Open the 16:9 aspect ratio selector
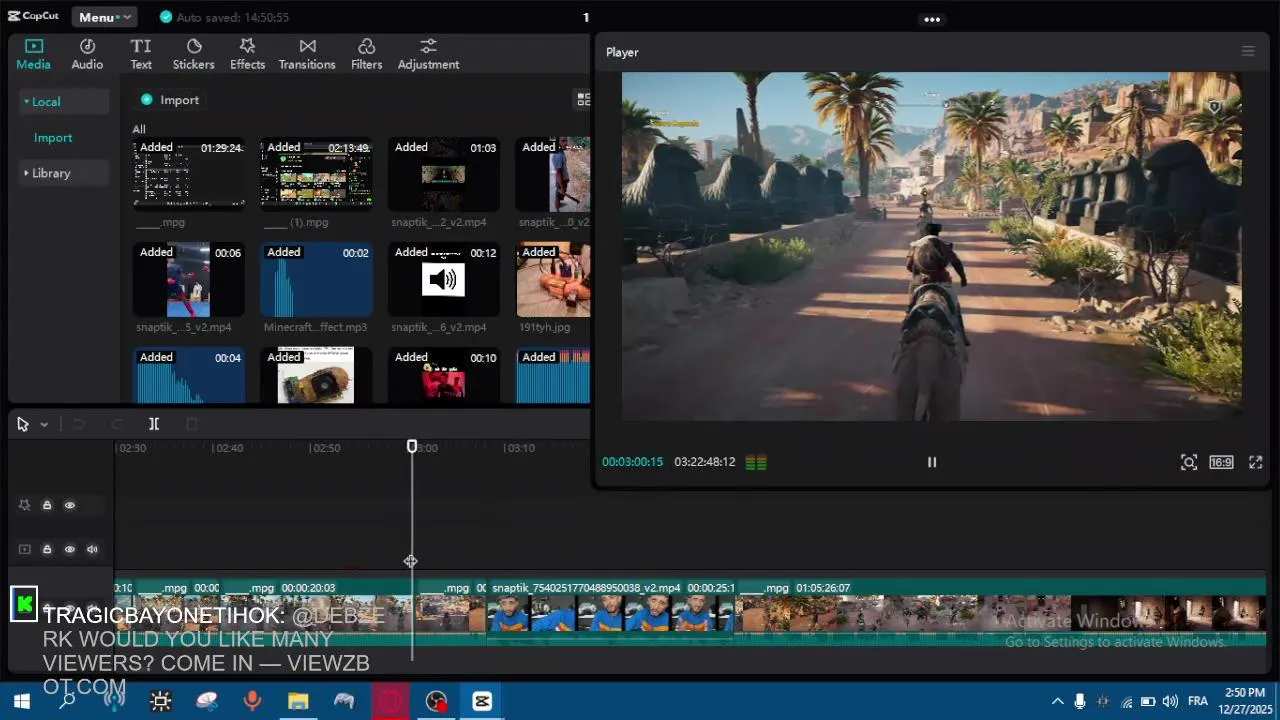The image size is (1280, 720). [1221, 462]
